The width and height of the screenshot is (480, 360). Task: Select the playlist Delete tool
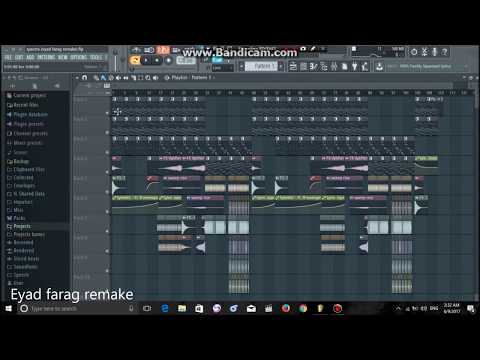coord(111,78)
